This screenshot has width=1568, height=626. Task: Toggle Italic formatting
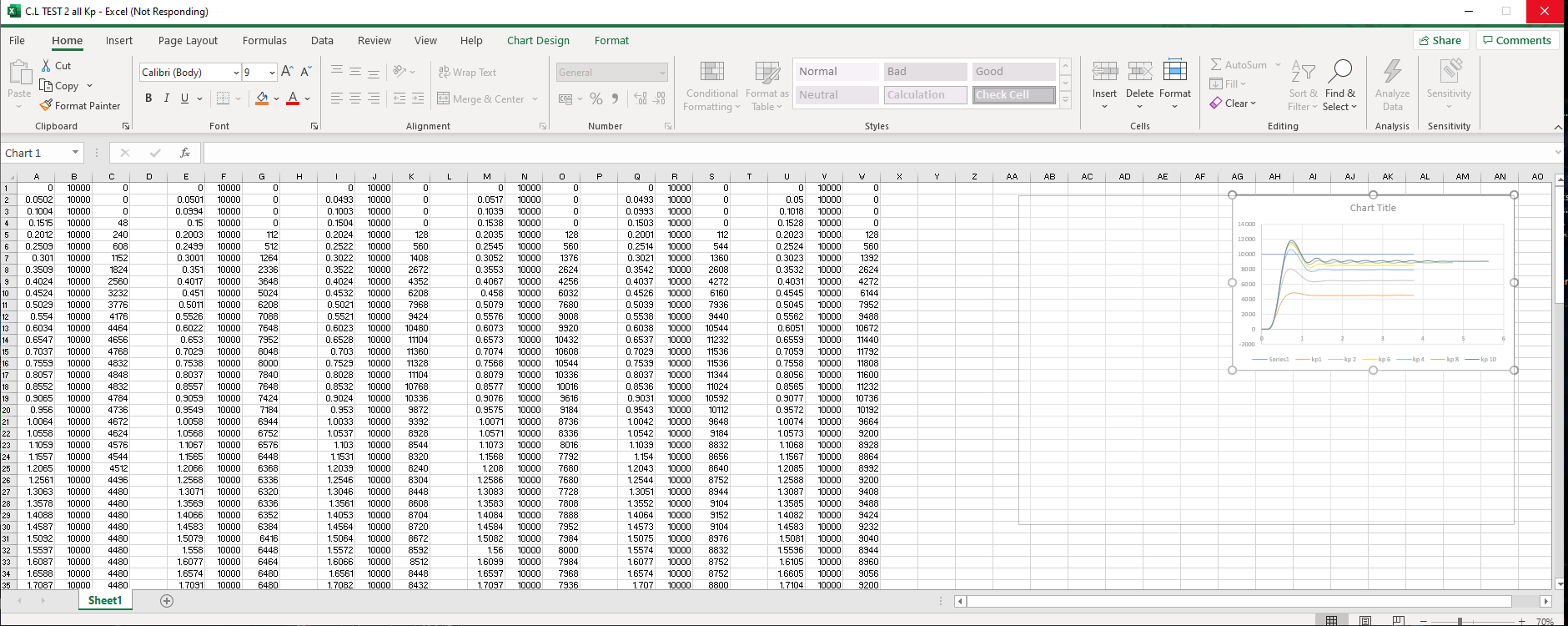coord(167,98)
